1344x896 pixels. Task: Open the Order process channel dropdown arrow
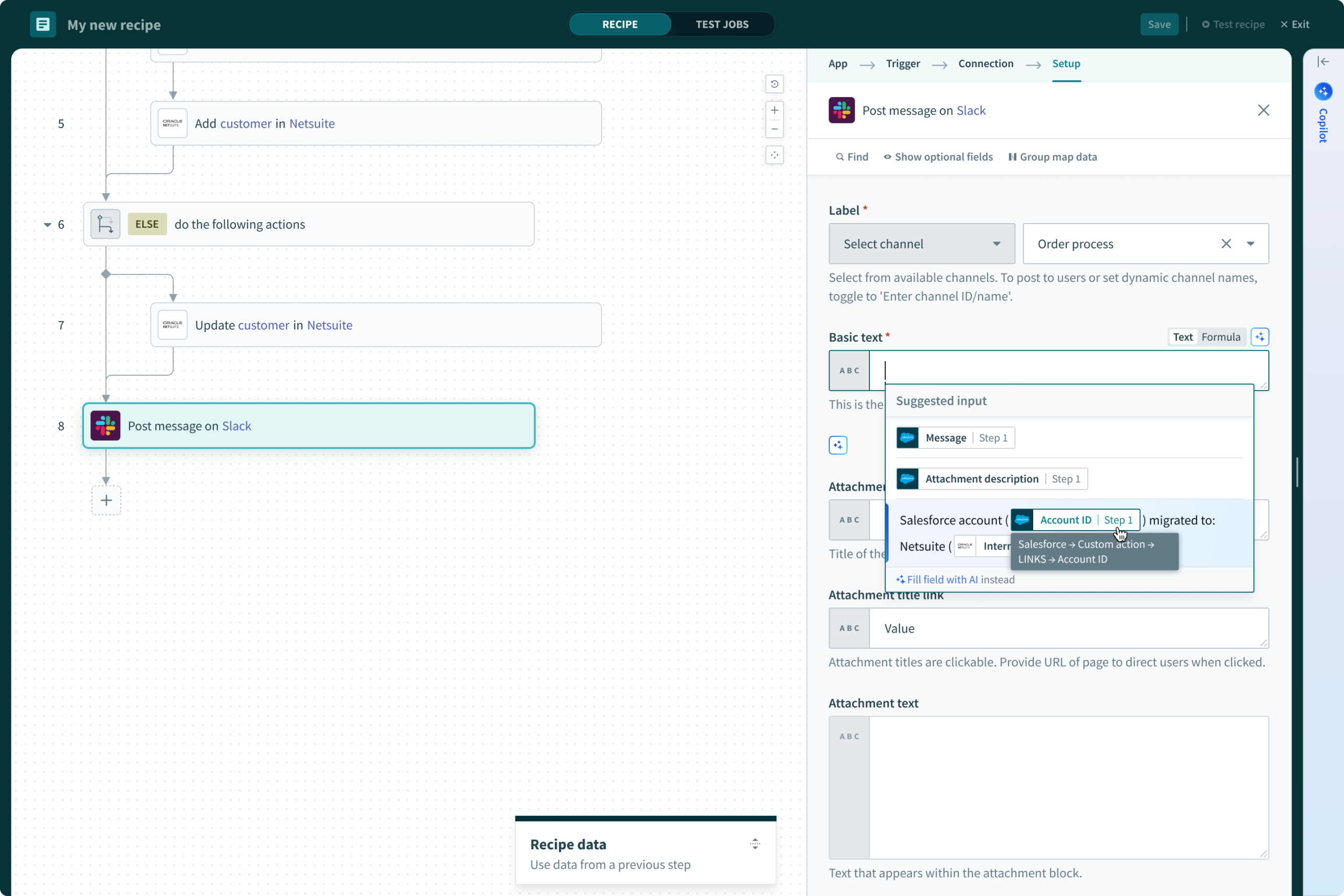click(1250, 244)
